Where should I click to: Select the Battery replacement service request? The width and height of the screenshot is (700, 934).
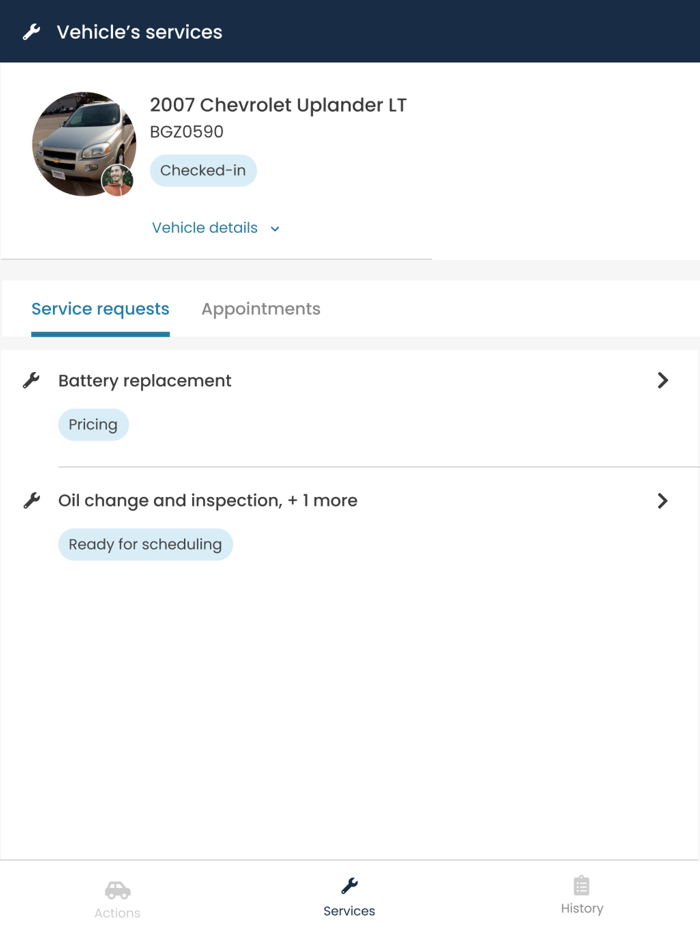145,381
